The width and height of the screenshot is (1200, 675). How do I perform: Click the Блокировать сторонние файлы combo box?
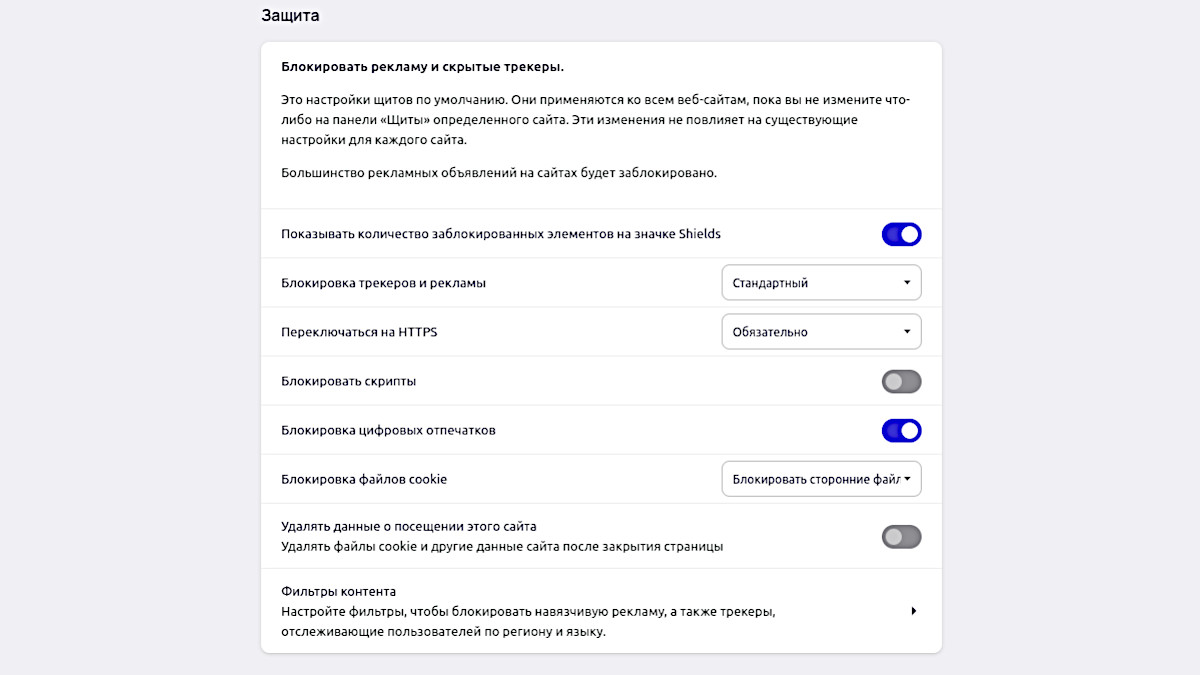820,478
